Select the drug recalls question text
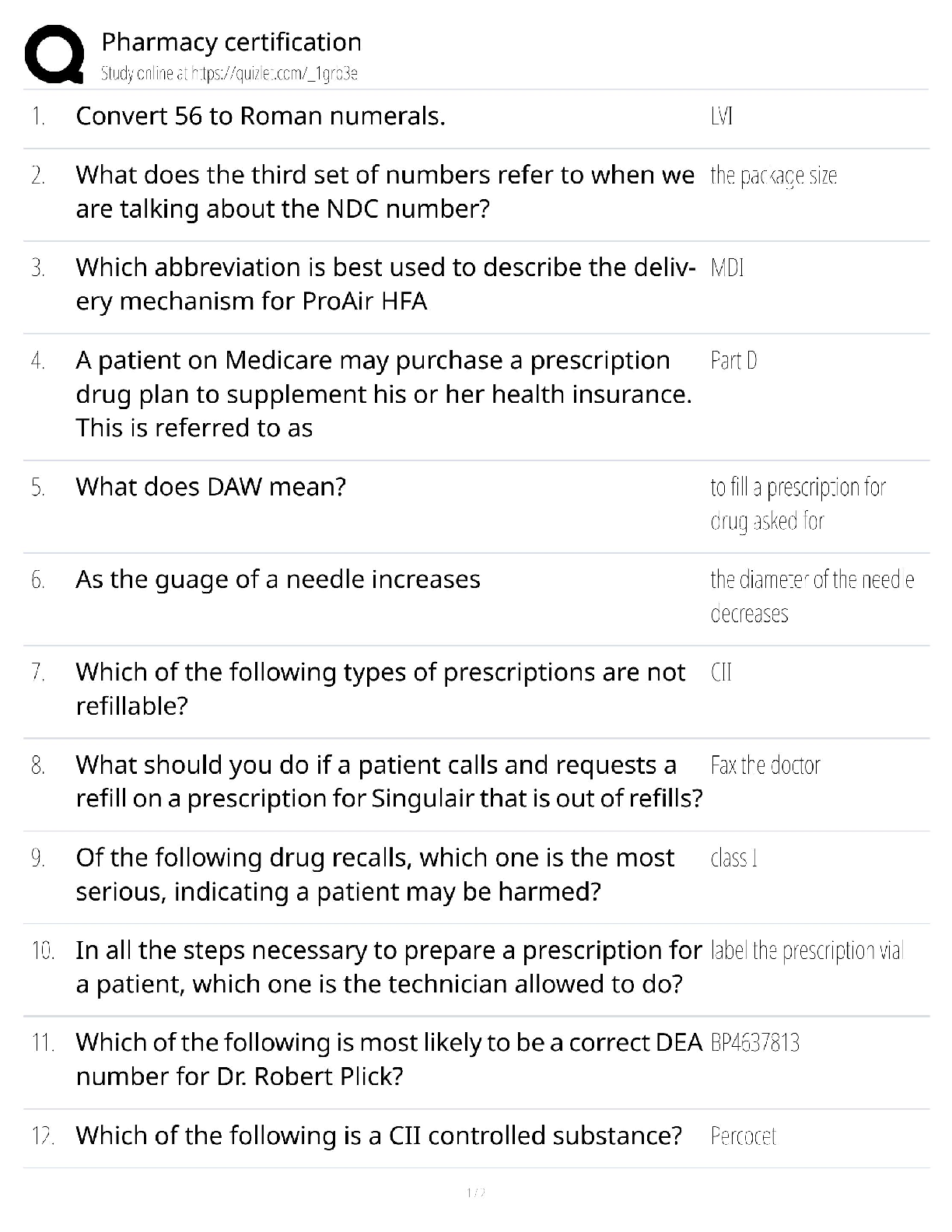This screenshot has height=1232, width=952. pyautogui.click(x=375, y=874)
